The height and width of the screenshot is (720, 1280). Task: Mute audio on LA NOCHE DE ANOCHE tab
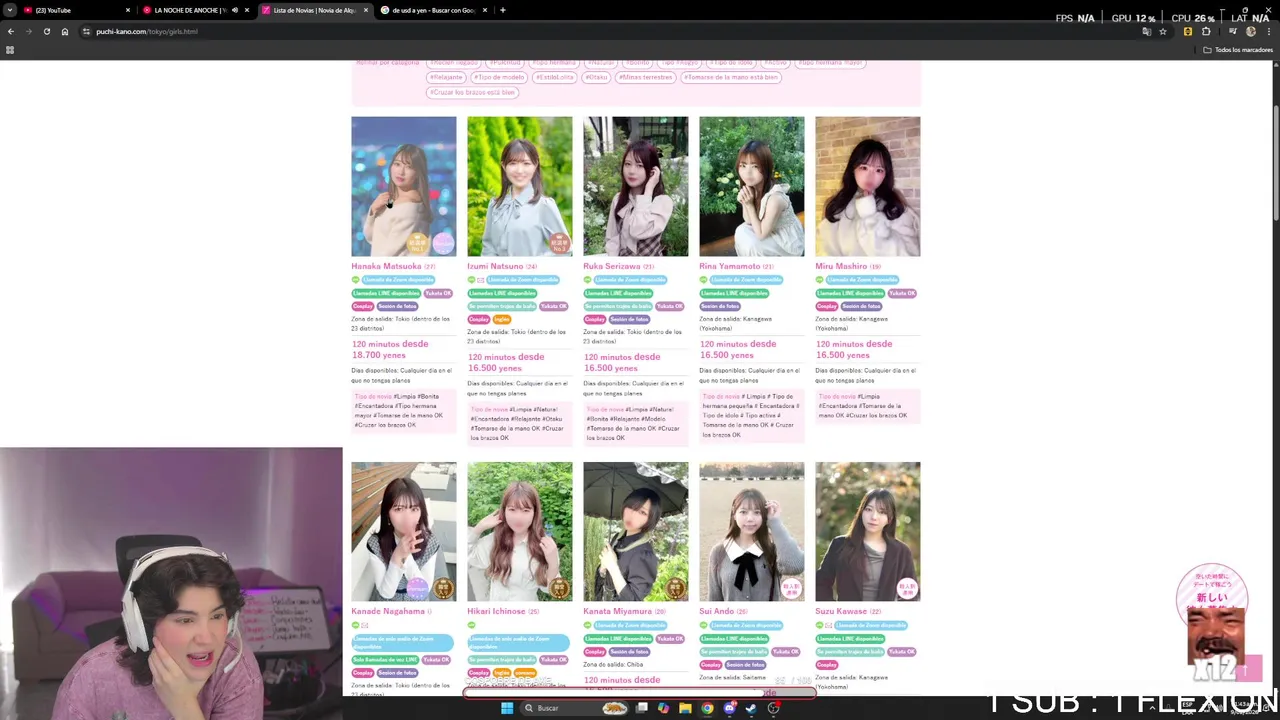click(235, 10)
